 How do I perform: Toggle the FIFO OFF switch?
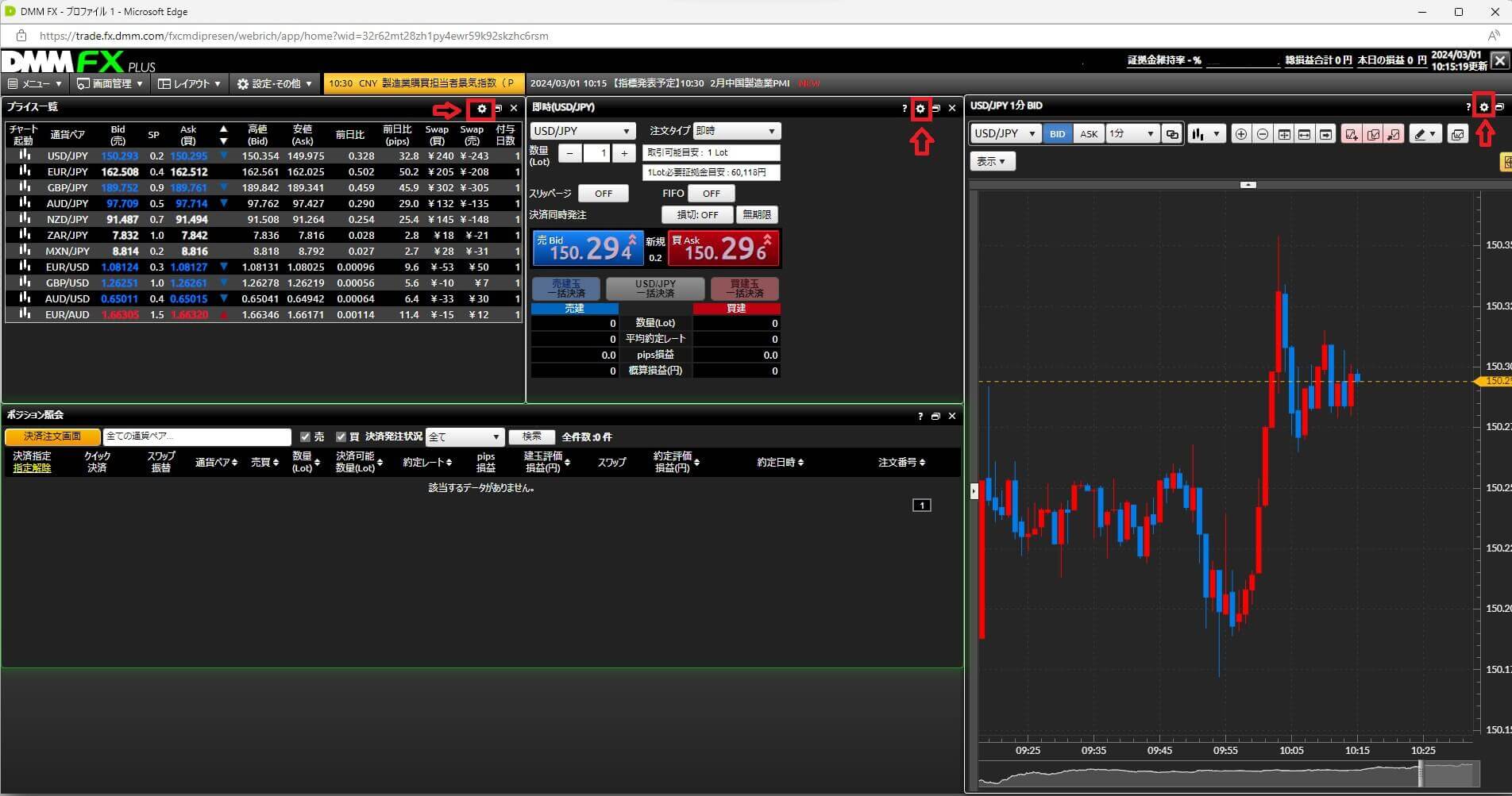click(x=711, y=194)
